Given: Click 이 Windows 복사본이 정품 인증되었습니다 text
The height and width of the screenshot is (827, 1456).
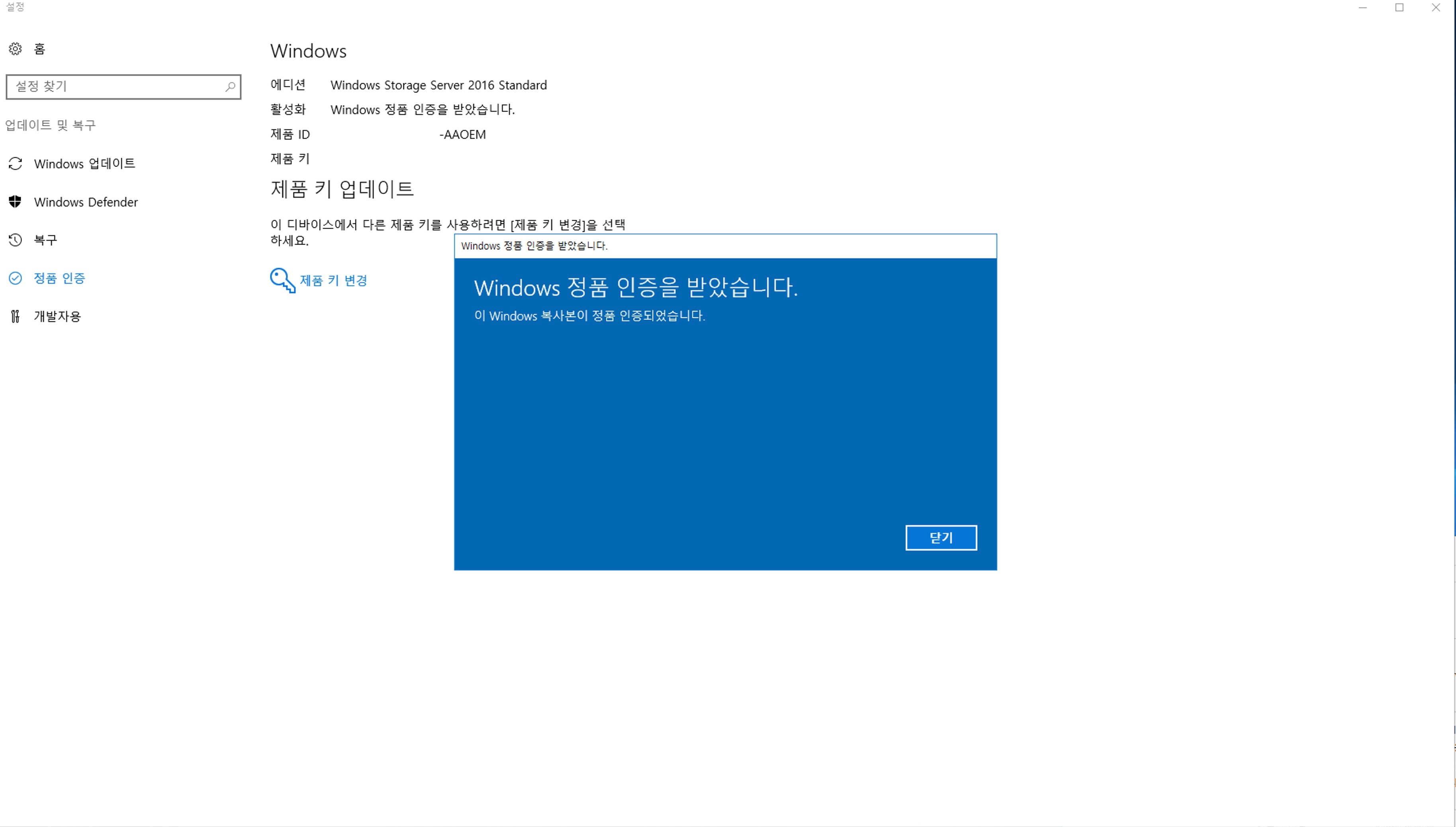Looking at the screenshot, I should pos(590,316).
